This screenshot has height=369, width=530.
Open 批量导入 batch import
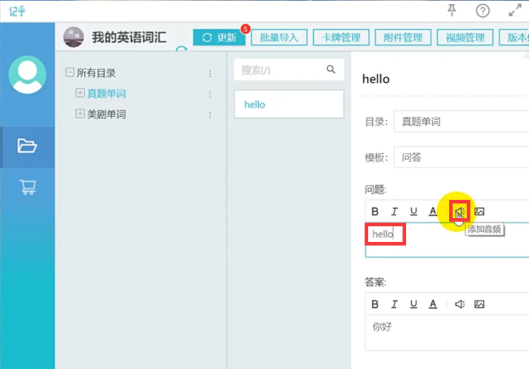(x=279, y=38)
